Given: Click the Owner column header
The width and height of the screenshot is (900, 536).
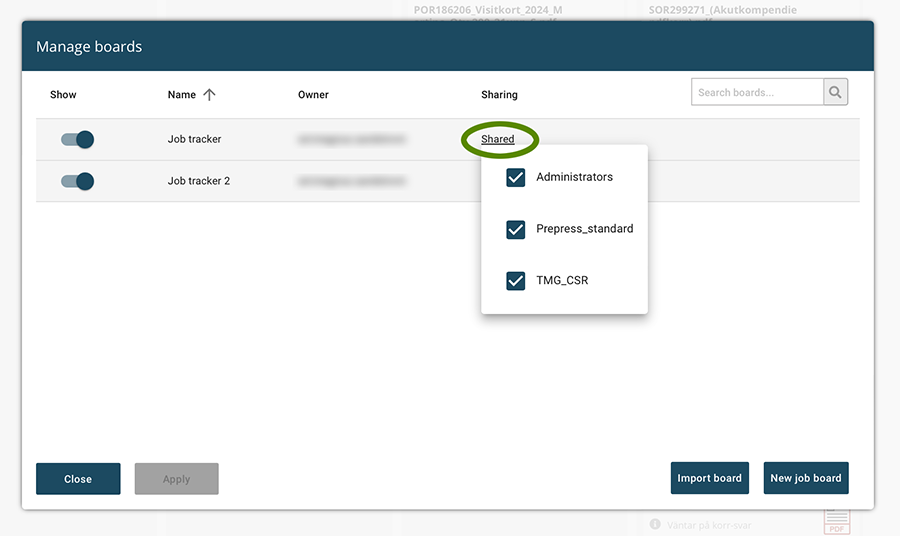Looking at the screenshot, I should (x=313, y=95).
